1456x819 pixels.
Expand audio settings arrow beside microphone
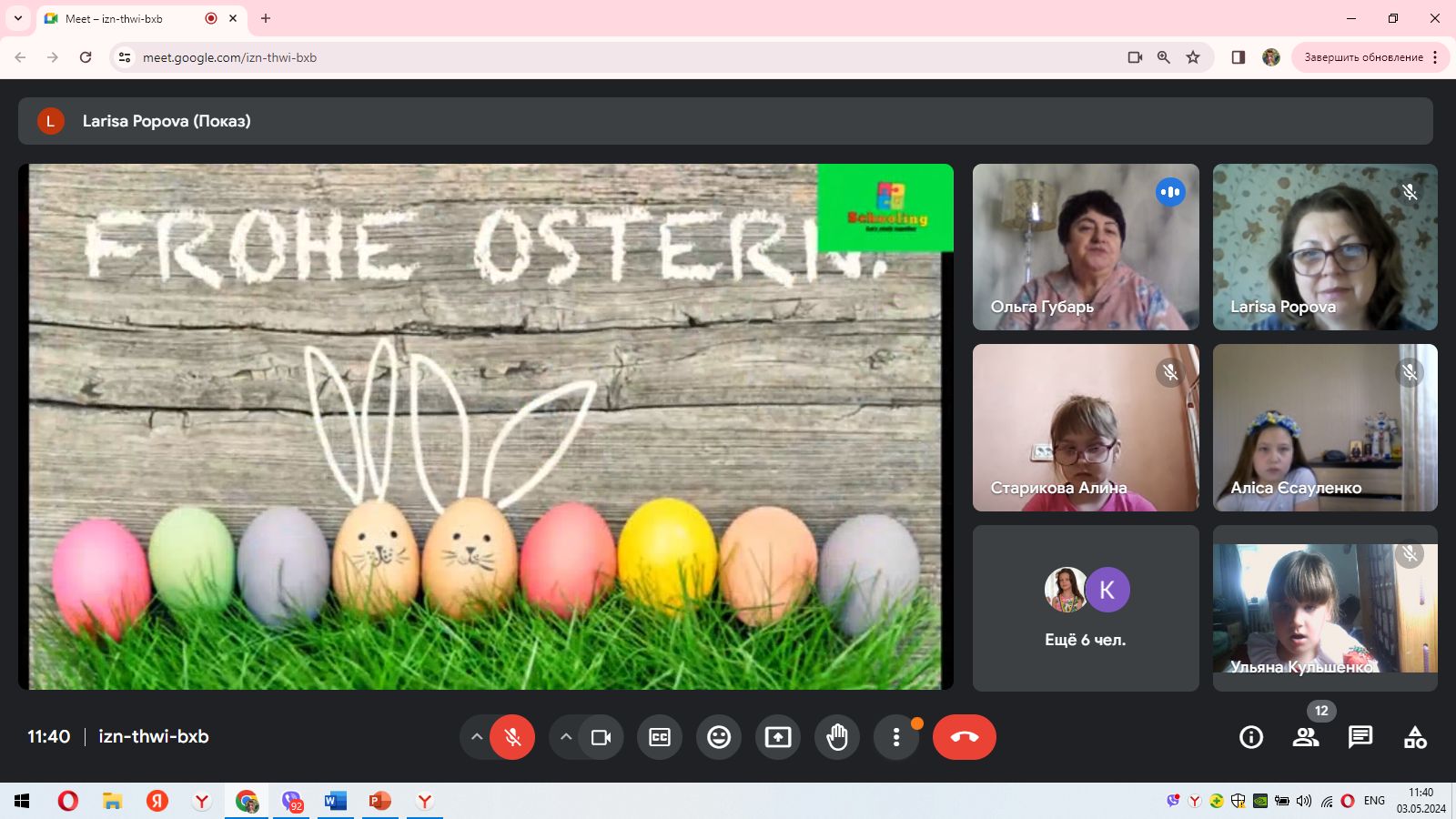(x=476, y=737)
